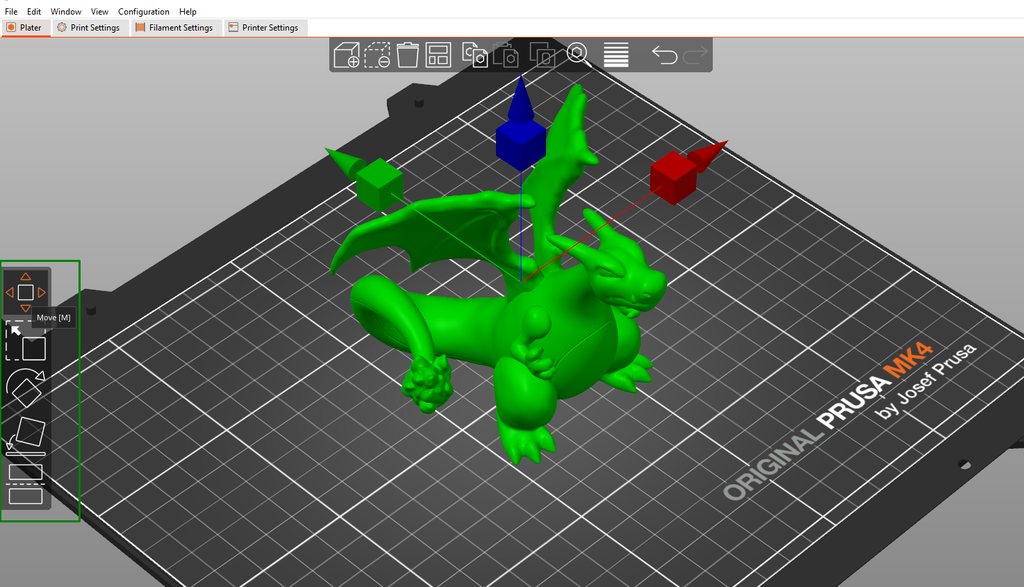Activate the Cut tool

coord(27,483)
